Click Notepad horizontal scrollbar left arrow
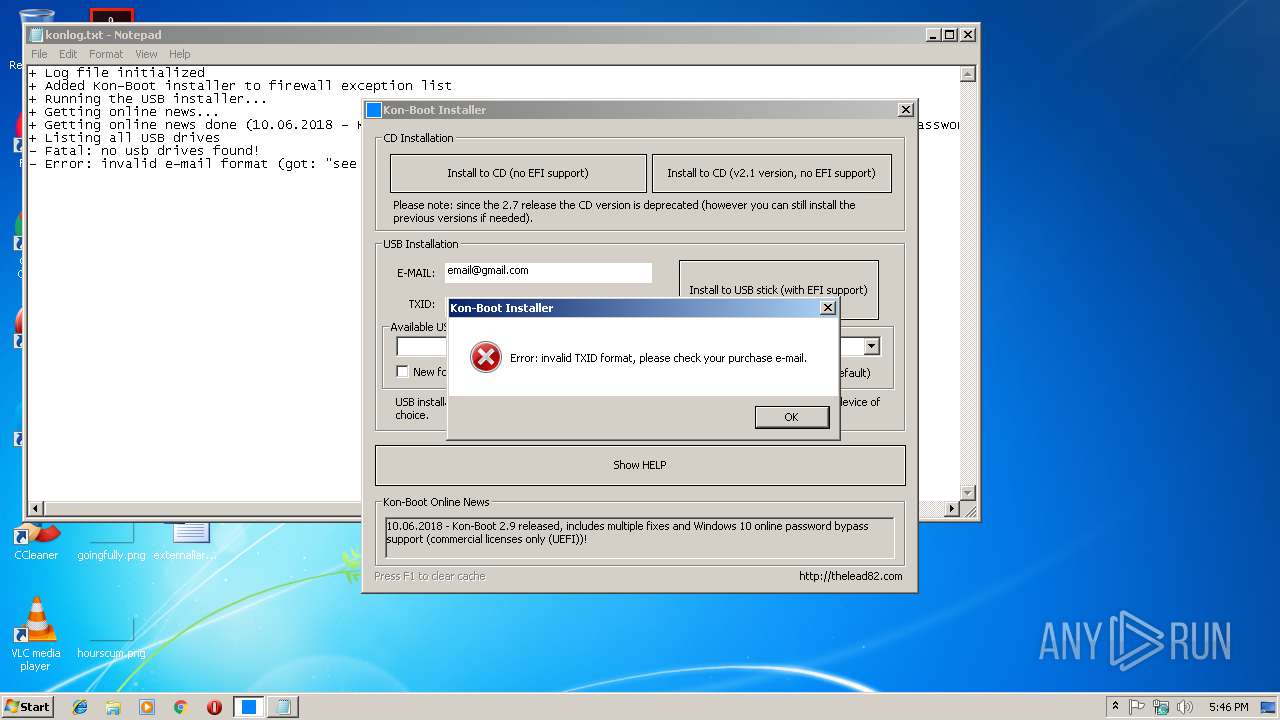Viewport: 1280px width, 720px height. pos(36,509)
